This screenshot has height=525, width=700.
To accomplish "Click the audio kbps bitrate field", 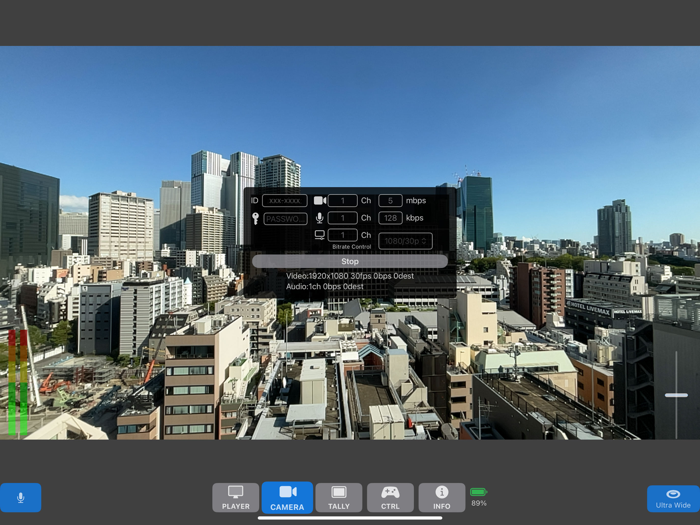I will (390, 218).
